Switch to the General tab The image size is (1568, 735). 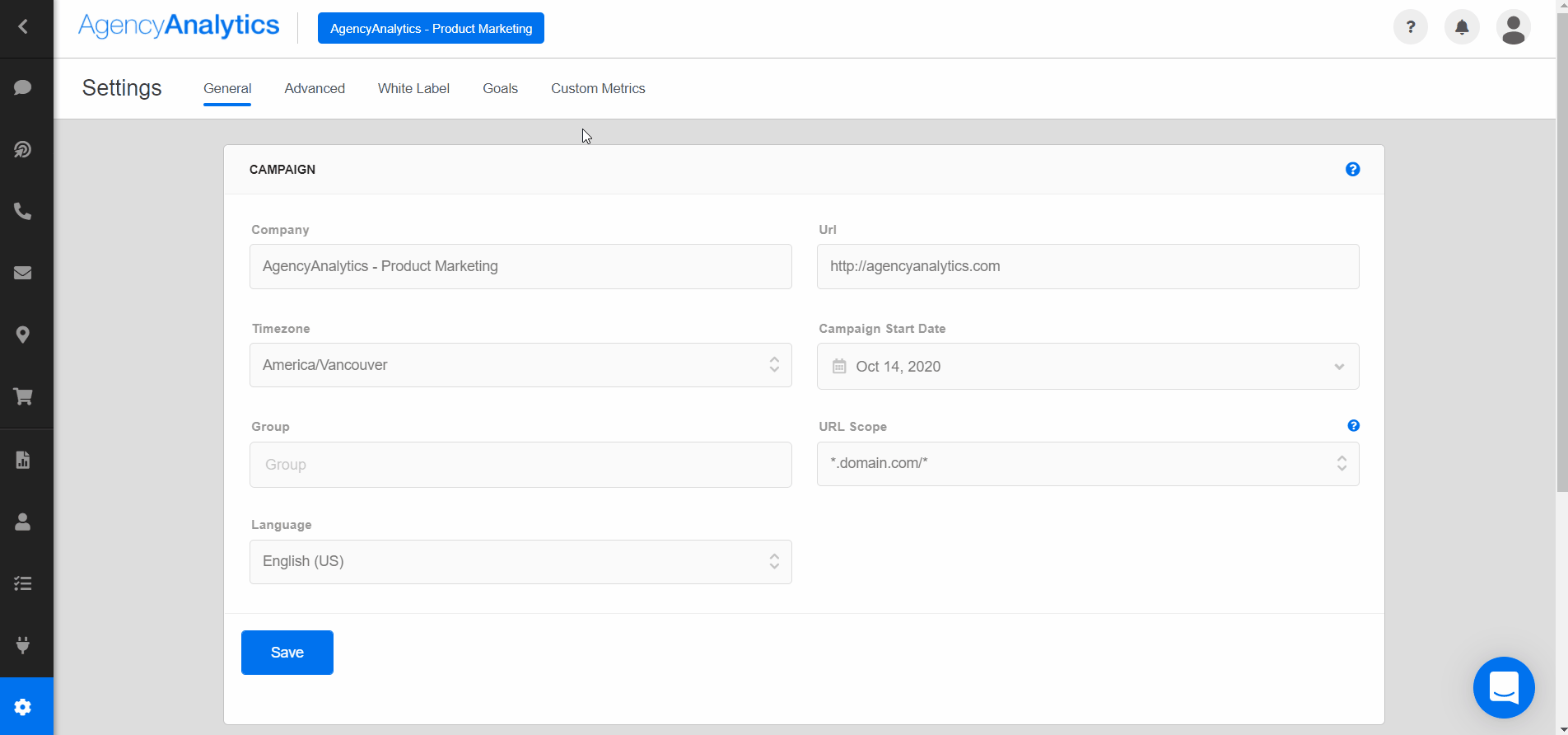[x=227, y=88]
